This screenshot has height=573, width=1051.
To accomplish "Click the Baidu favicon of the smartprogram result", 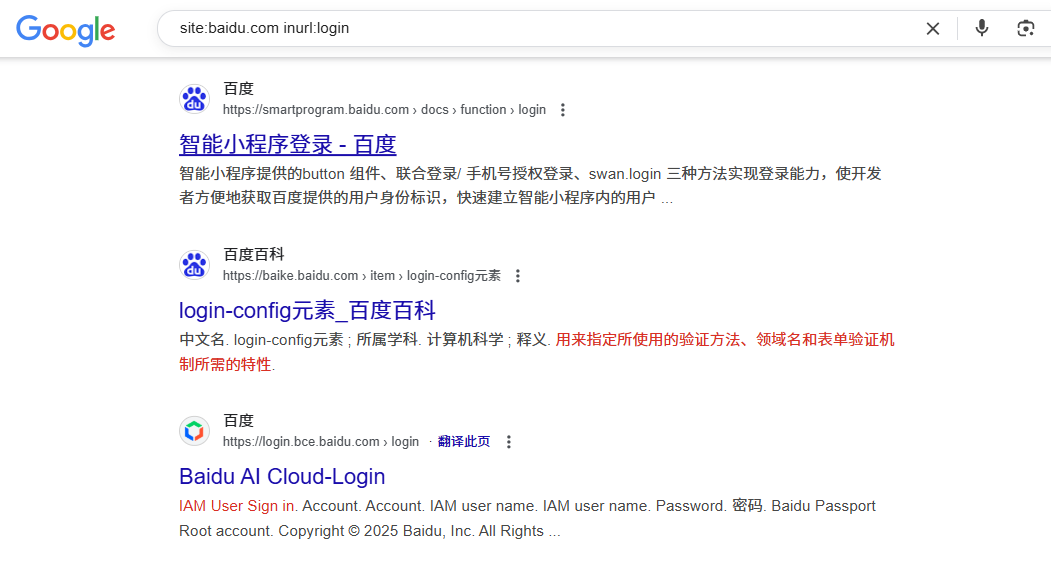I will tap(194, 99).
